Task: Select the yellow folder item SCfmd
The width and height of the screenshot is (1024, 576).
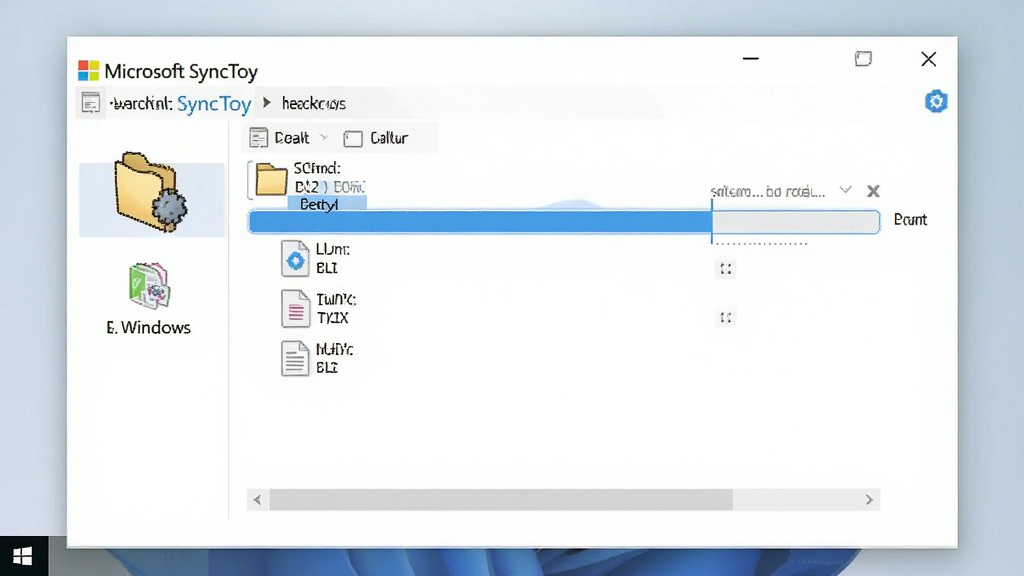Action: (x=271, y=179)
